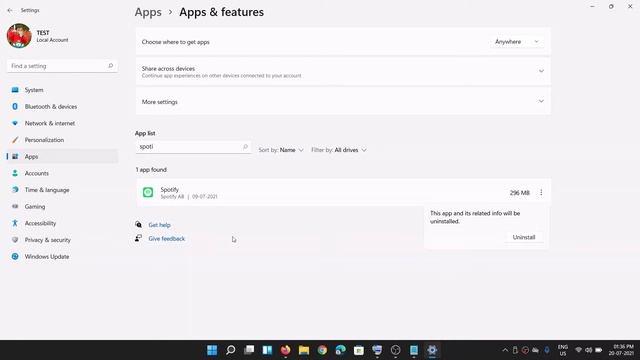Open Spotify three-dot more options menu
Image resolution: width=640 pixels, height=360 pixels.
pyautogui.click(x=541, y=192)
